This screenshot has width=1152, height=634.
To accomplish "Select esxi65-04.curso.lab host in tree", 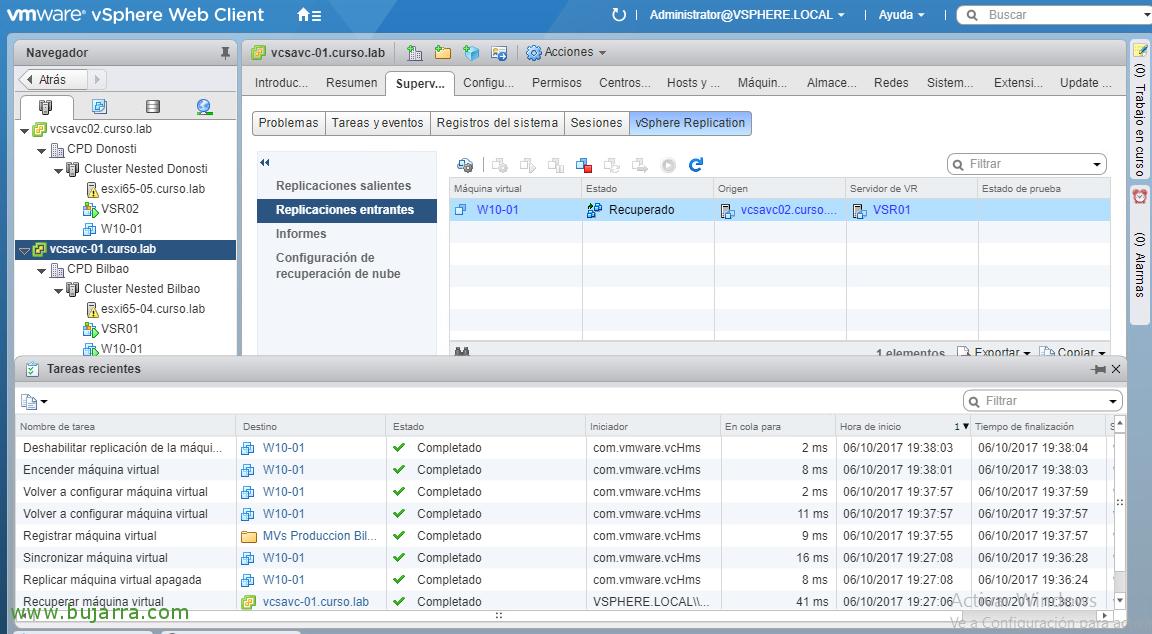I will (x=153, y=309).
